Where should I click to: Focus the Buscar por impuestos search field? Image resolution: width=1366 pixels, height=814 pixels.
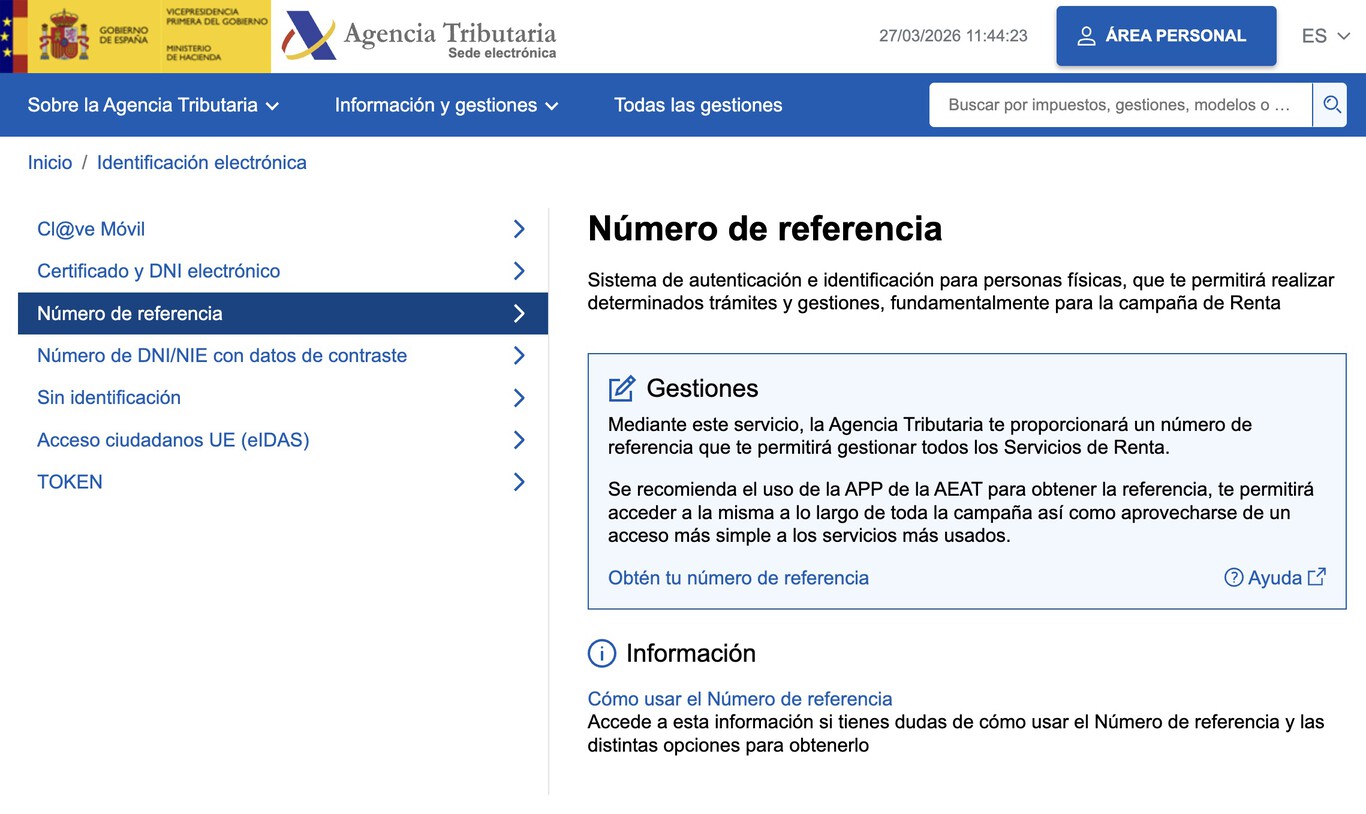coord(1120,105)
